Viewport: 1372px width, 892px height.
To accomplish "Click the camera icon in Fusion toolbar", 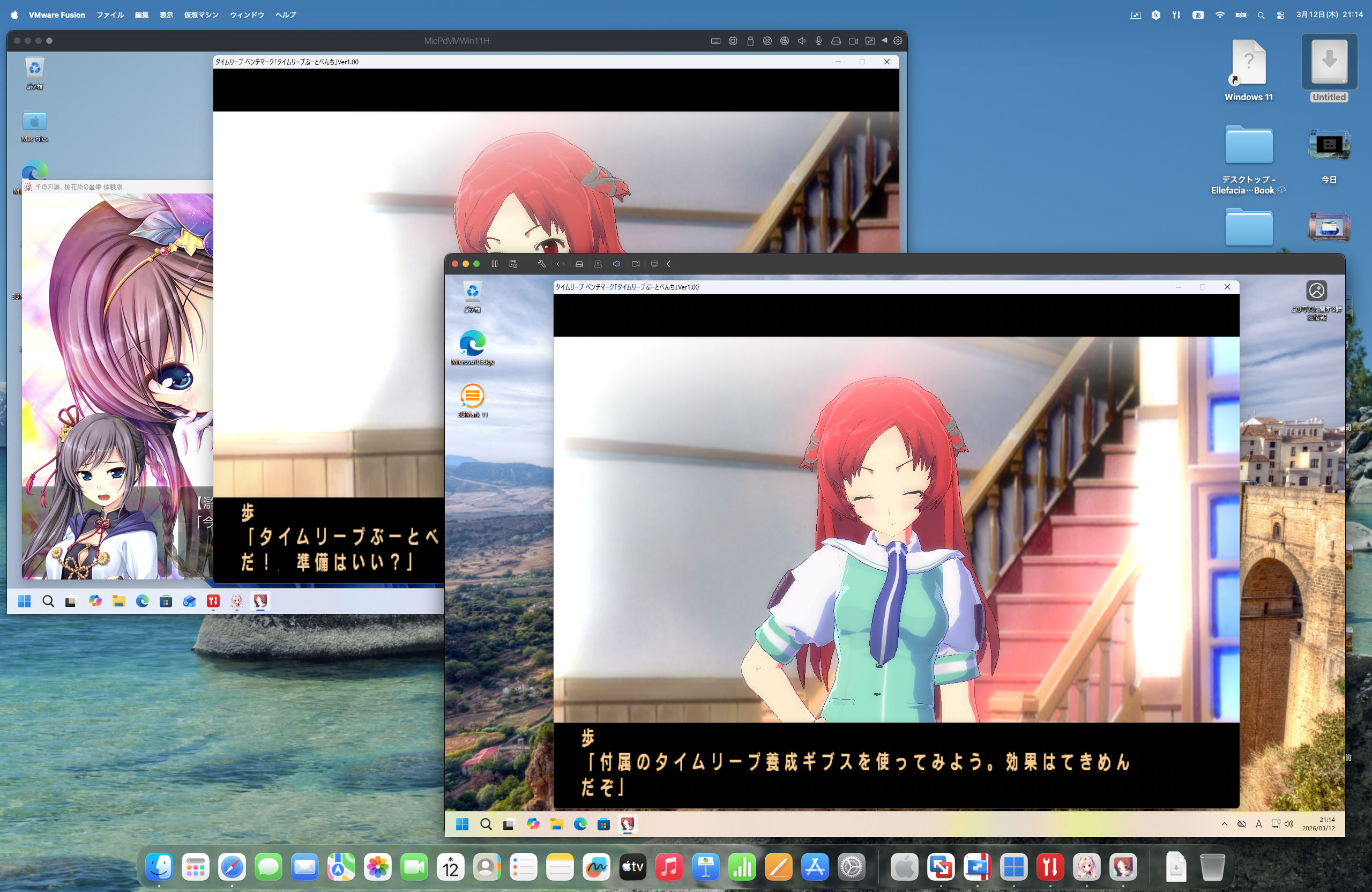I will click(635, 264).
